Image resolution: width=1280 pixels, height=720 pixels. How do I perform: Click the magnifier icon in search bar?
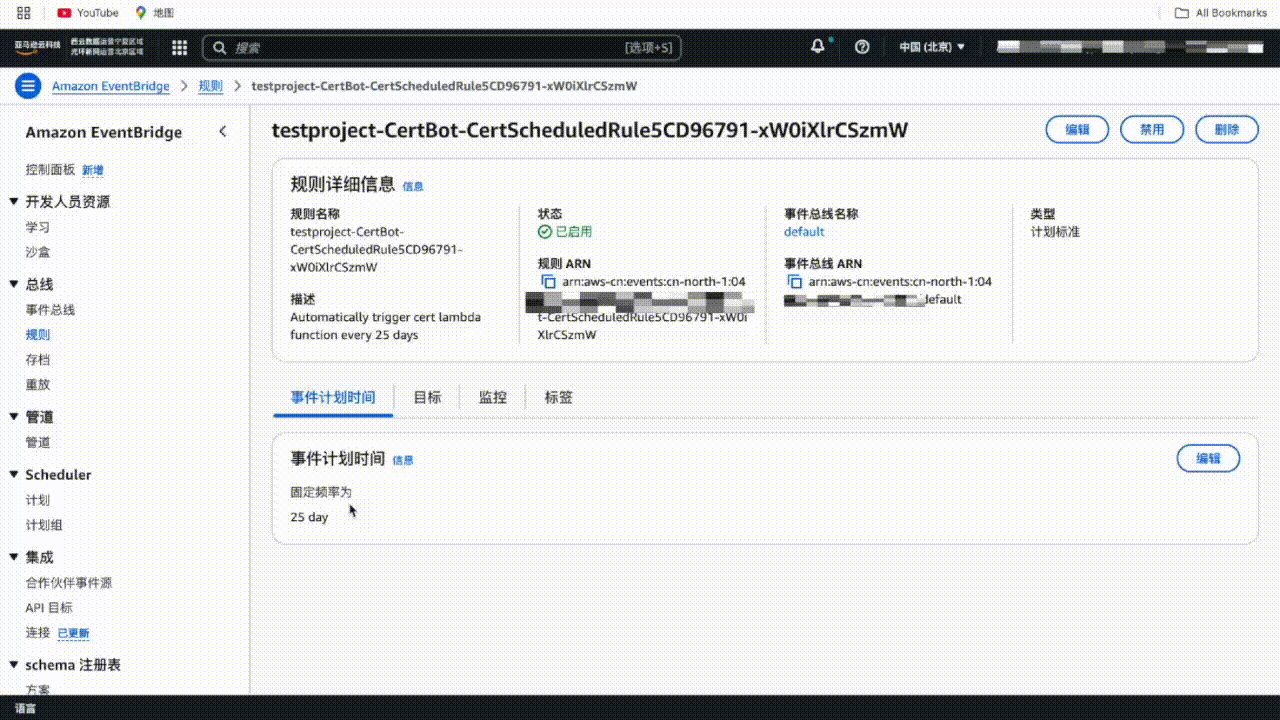[220, 47]
